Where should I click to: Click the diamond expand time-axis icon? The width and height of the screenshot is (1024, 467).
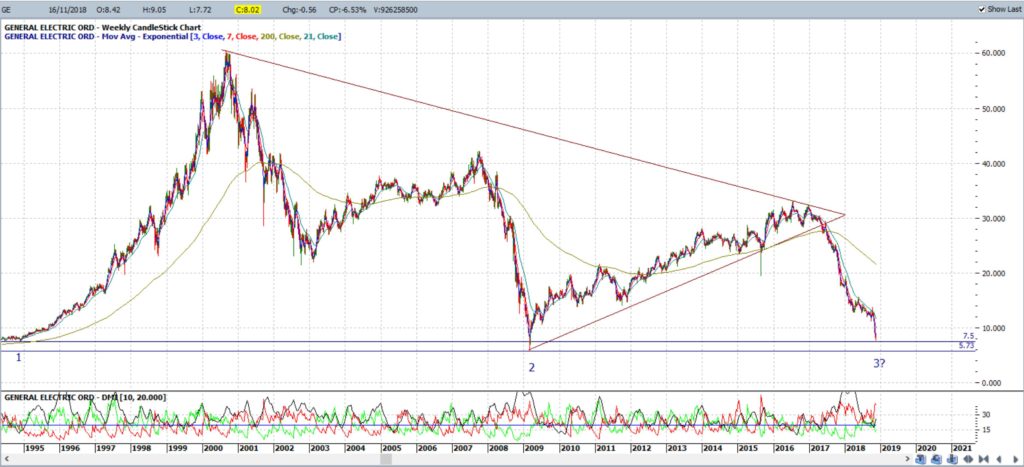968,459
